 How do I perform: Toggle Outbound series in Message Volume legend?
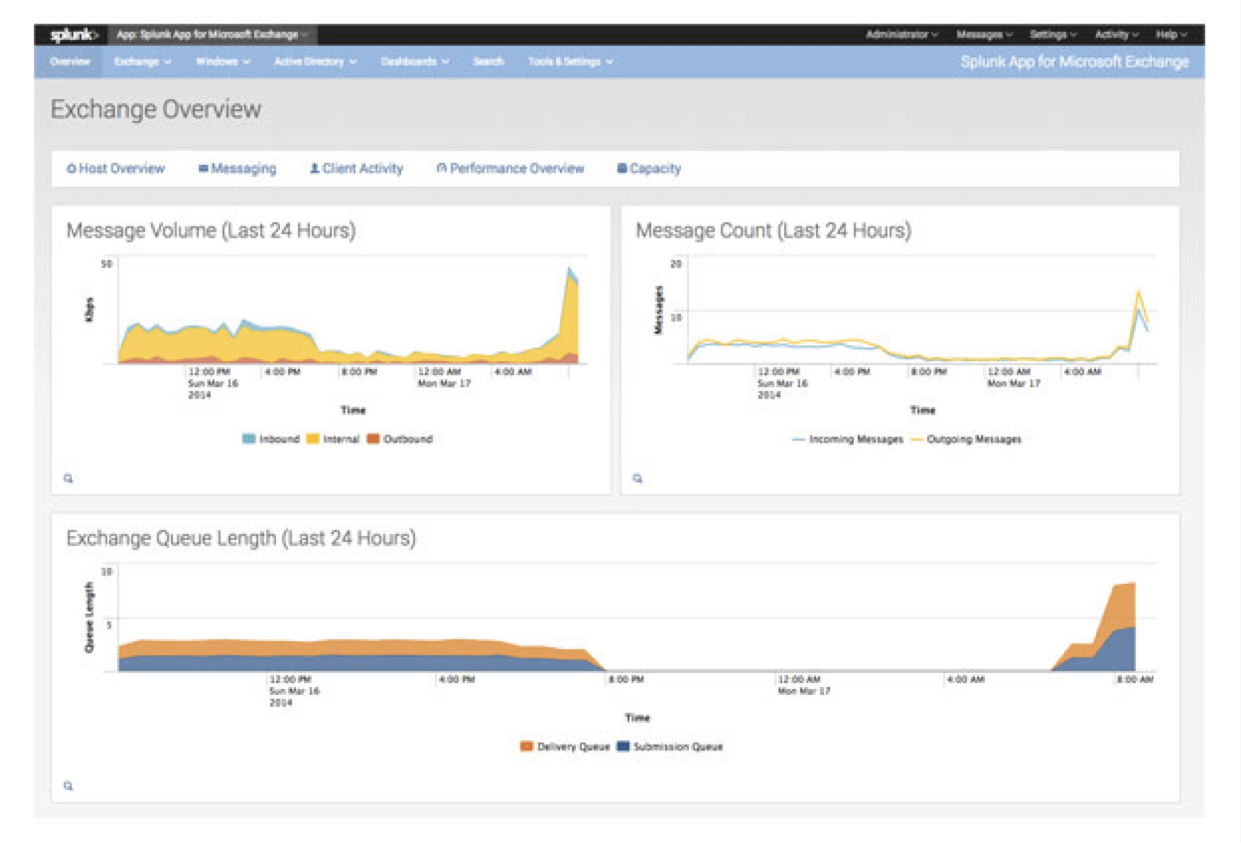399,439
